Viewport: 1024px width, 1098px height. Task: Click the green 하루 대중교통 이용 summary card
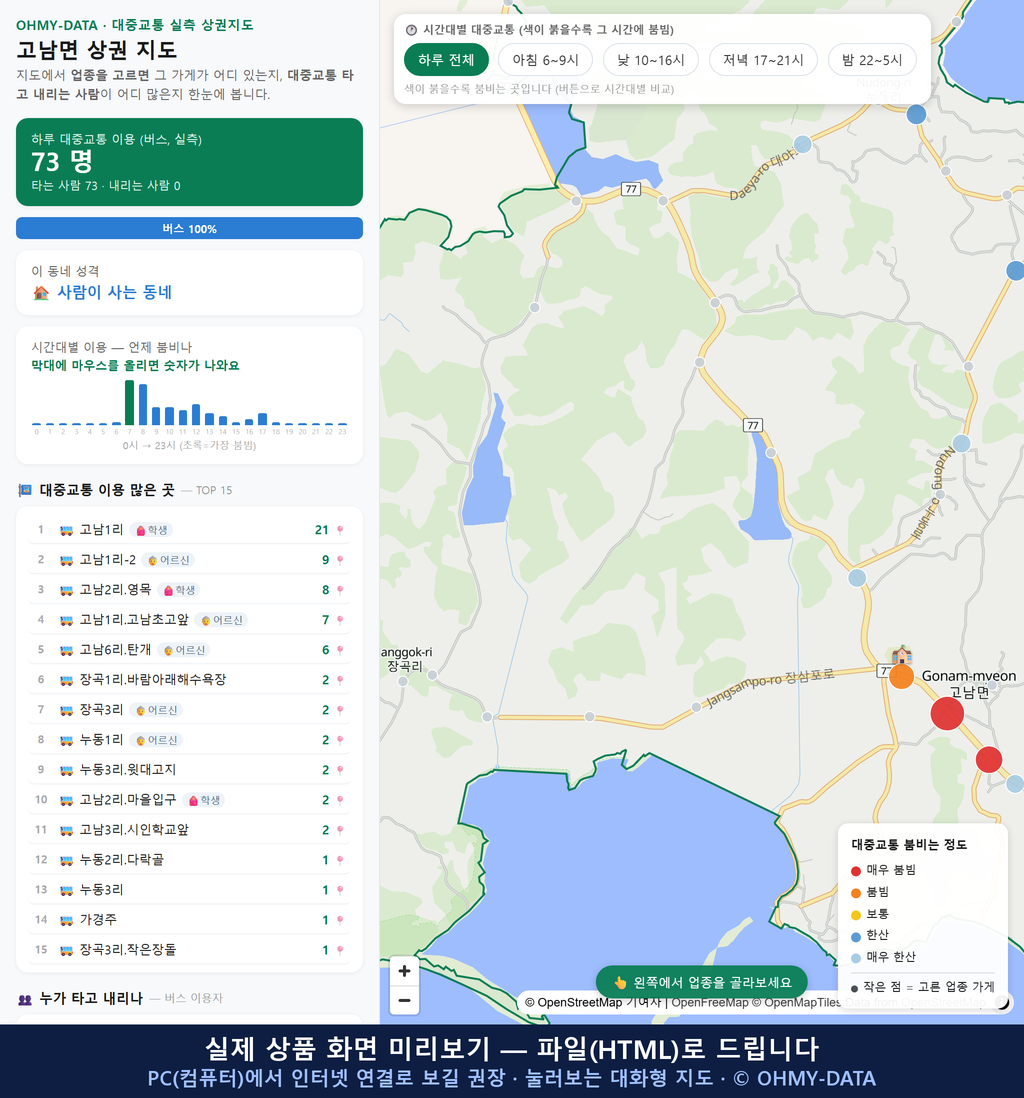(x=189, y=162)
